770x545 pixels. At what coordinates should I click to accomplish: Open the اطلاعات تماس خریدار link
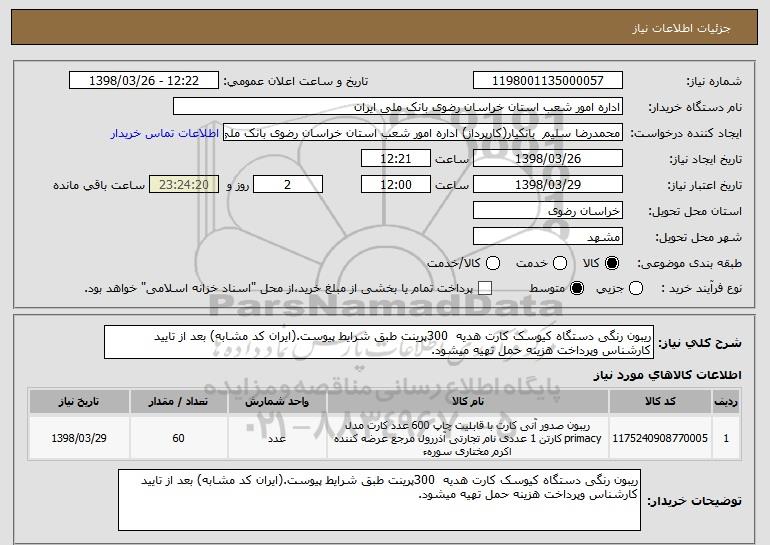[x=165, y=133]
